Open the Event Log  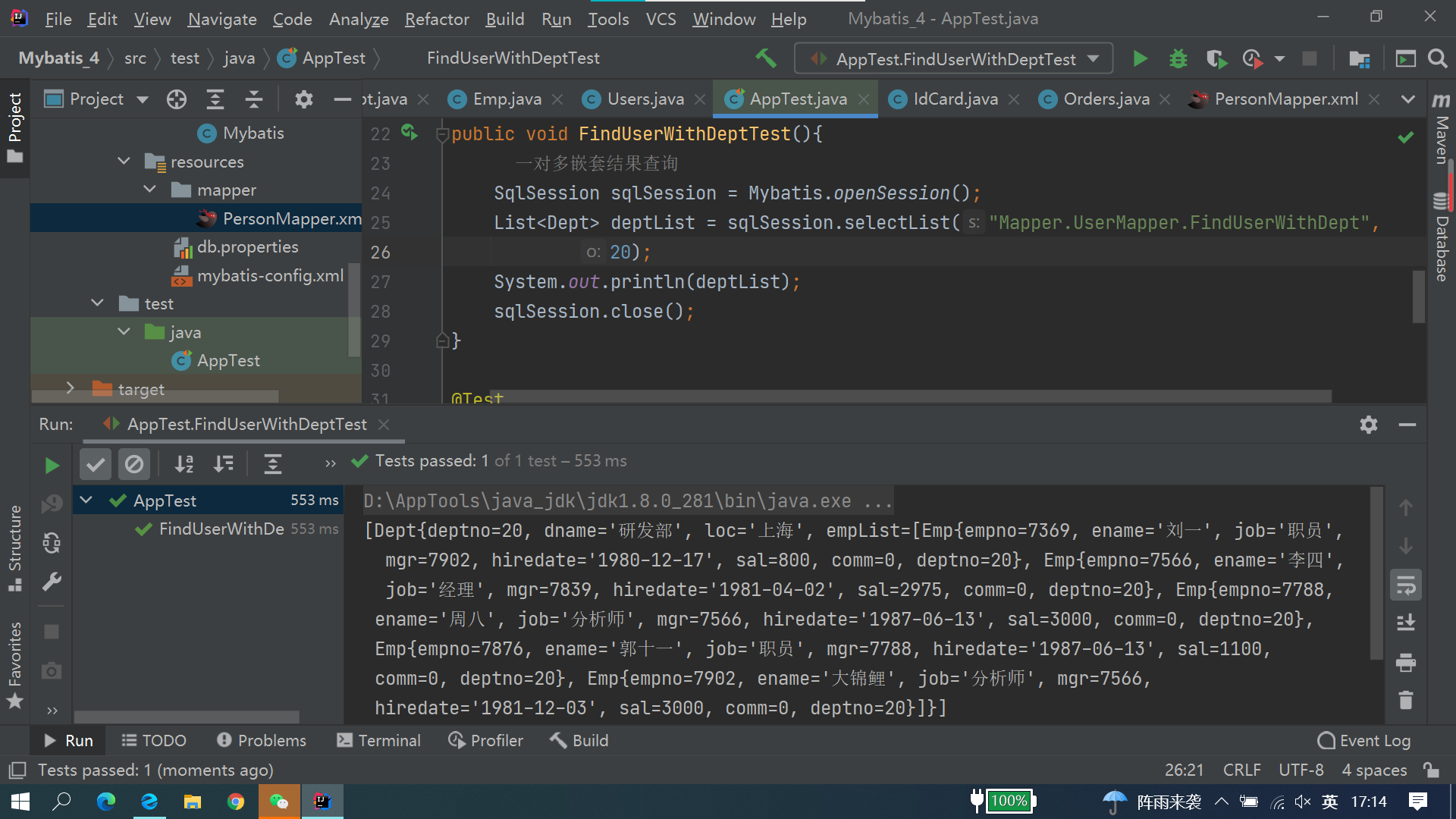tap(1364, 740)
